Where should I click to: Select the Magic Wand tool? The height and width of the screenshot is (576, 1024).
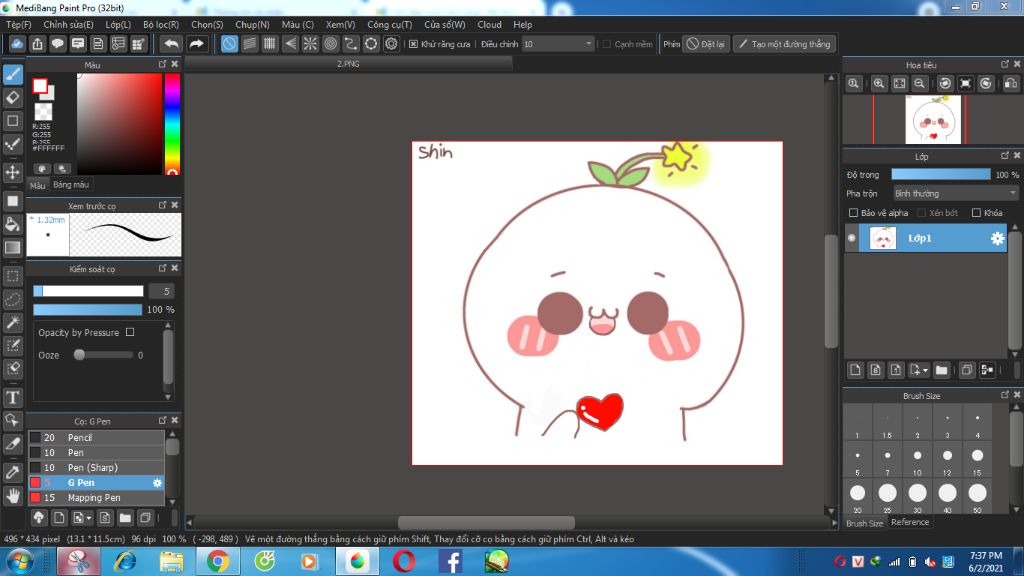tap(13, 322)
